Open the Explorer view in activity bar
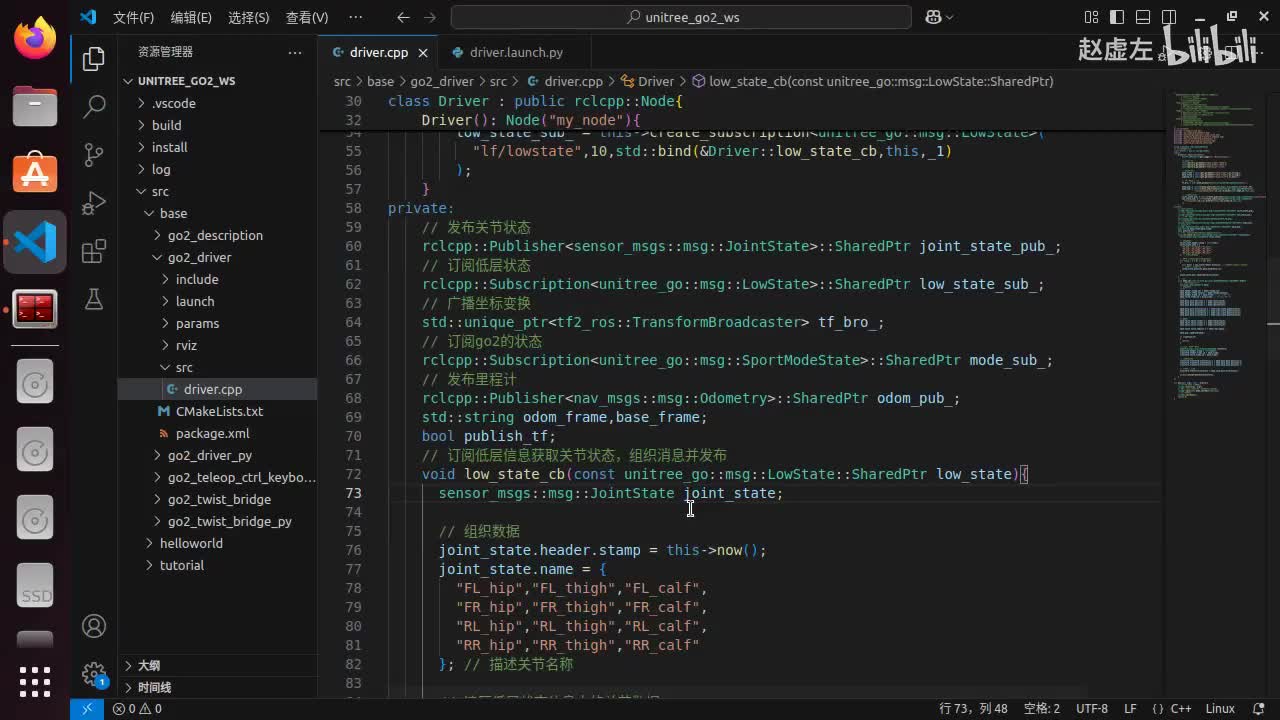This screenshot has height=720, width=1280. pyautogui.click(x=94, y=59)
